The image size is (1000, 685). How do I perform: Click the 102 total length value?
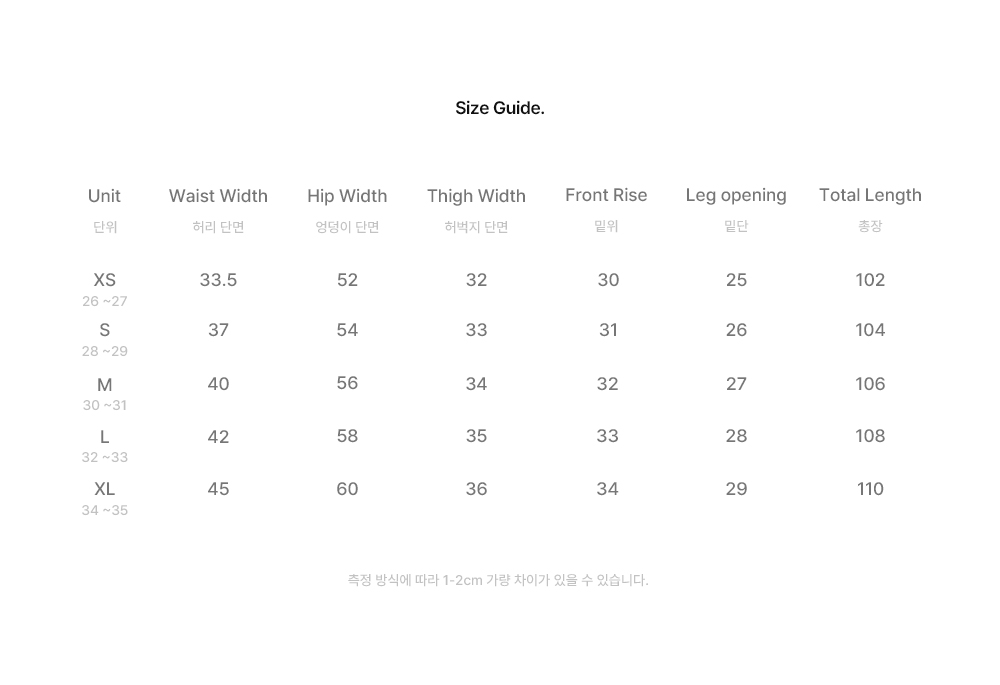870,280
